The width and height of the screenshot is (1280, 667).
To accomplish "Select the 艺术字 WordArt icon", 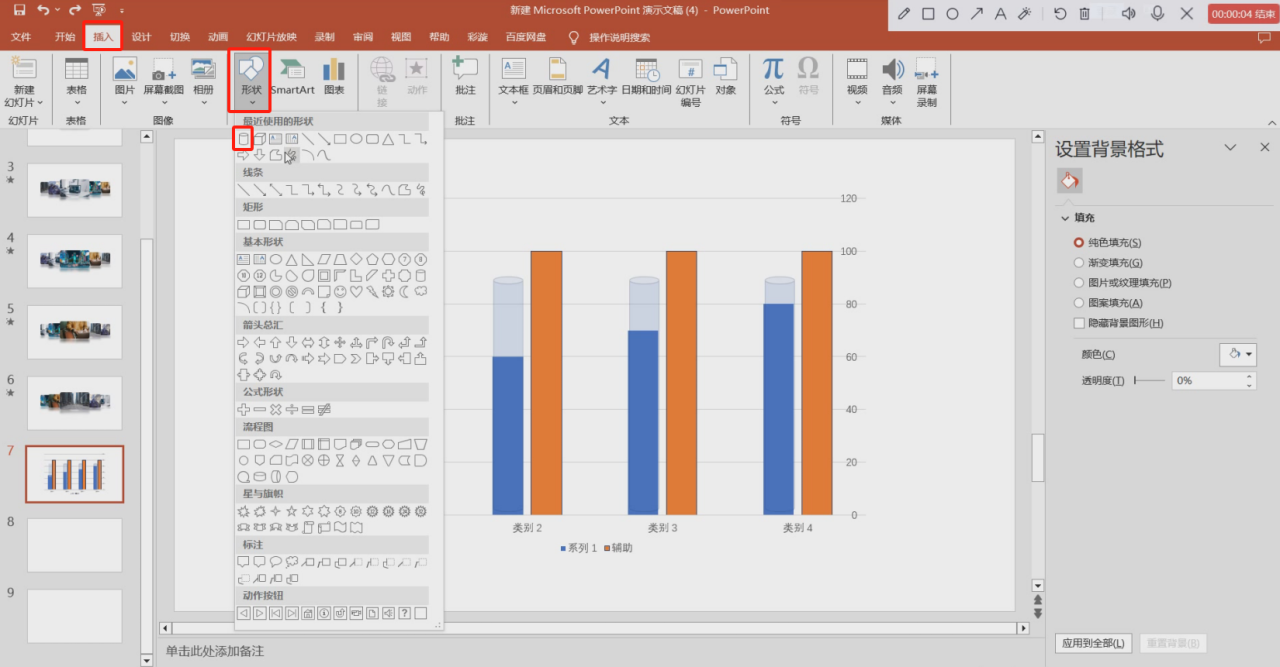I will point(601,77).
